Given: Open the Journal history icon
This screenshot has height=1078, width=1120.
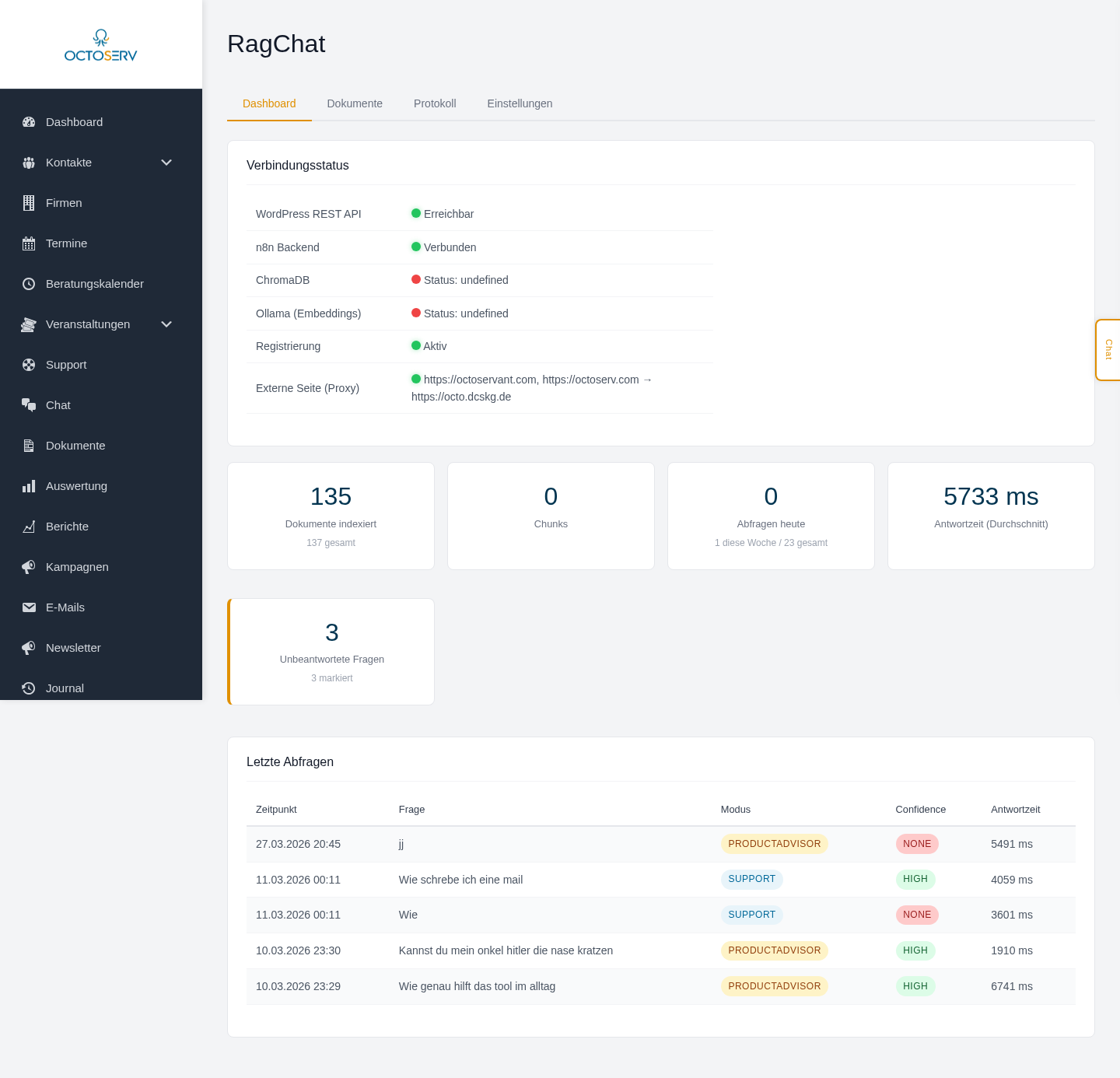Looking at the screenshot, I should [x=29, y=688].
